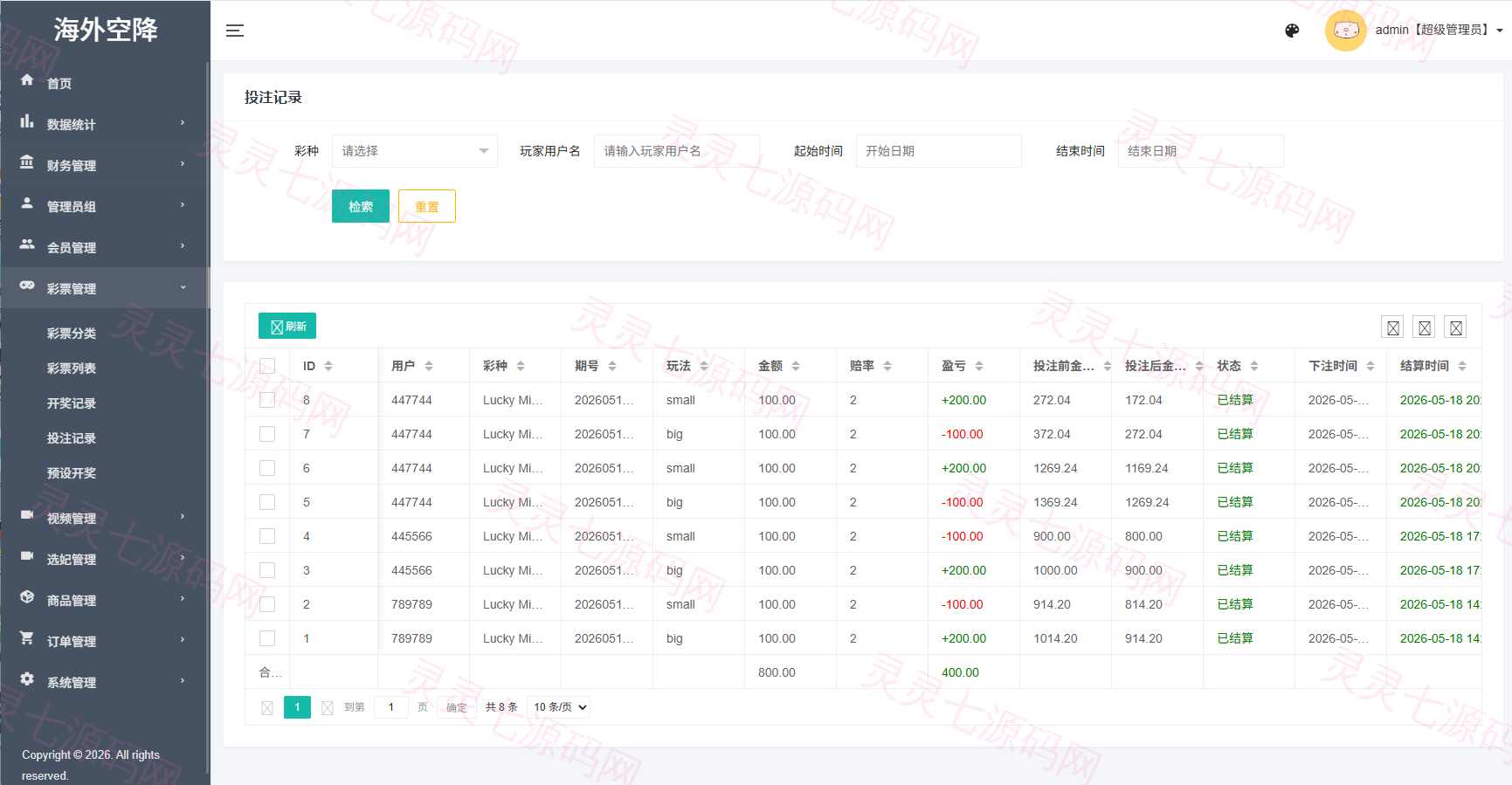Collapse the 彩票管理 sidebar menu
The width and height of the screenshot is (1512, 785).
(x=105, y=288)
